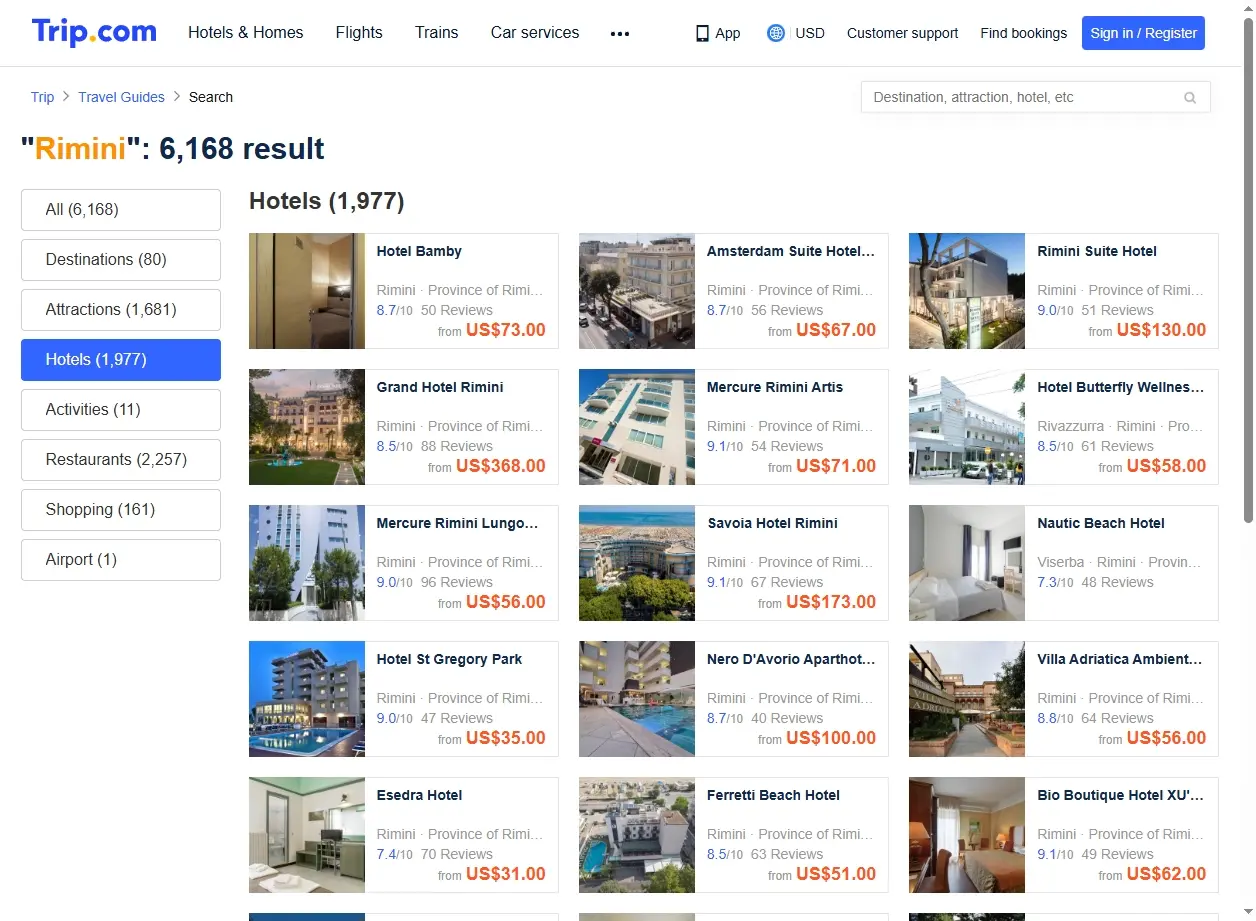Select Airport (1) filter
Viewport: 1256px width, 921px height.
tap(121, 560)
